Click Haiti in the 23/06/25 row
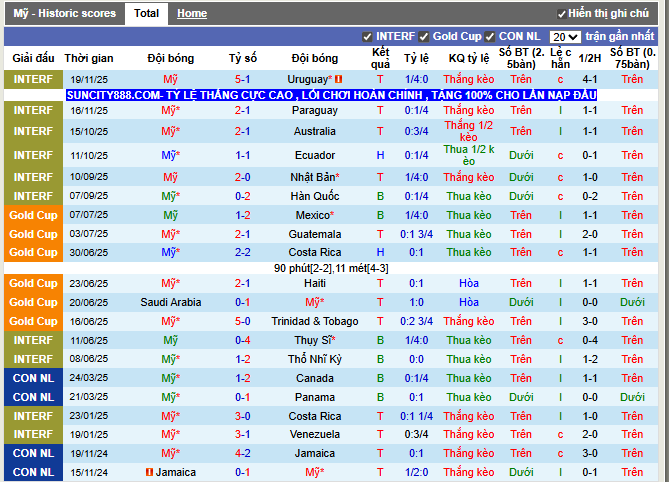 tap(315, 283)
